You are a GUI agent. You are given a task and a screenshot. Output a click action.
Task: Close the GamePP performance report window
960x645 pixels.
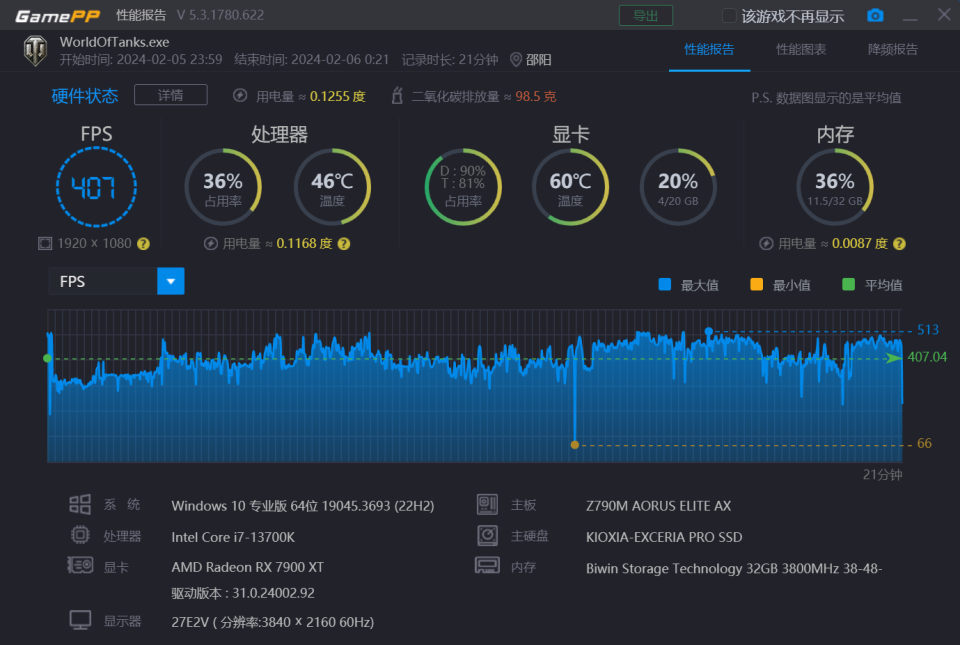point(944,15)
